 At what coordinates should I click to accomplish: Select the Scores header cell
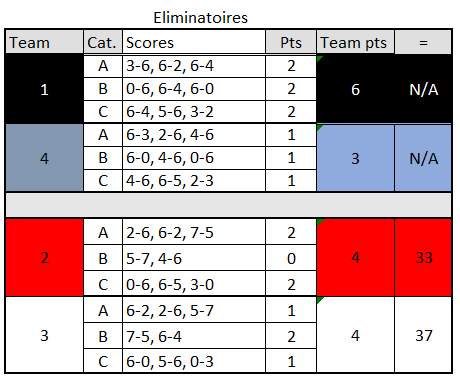(194, 42)
